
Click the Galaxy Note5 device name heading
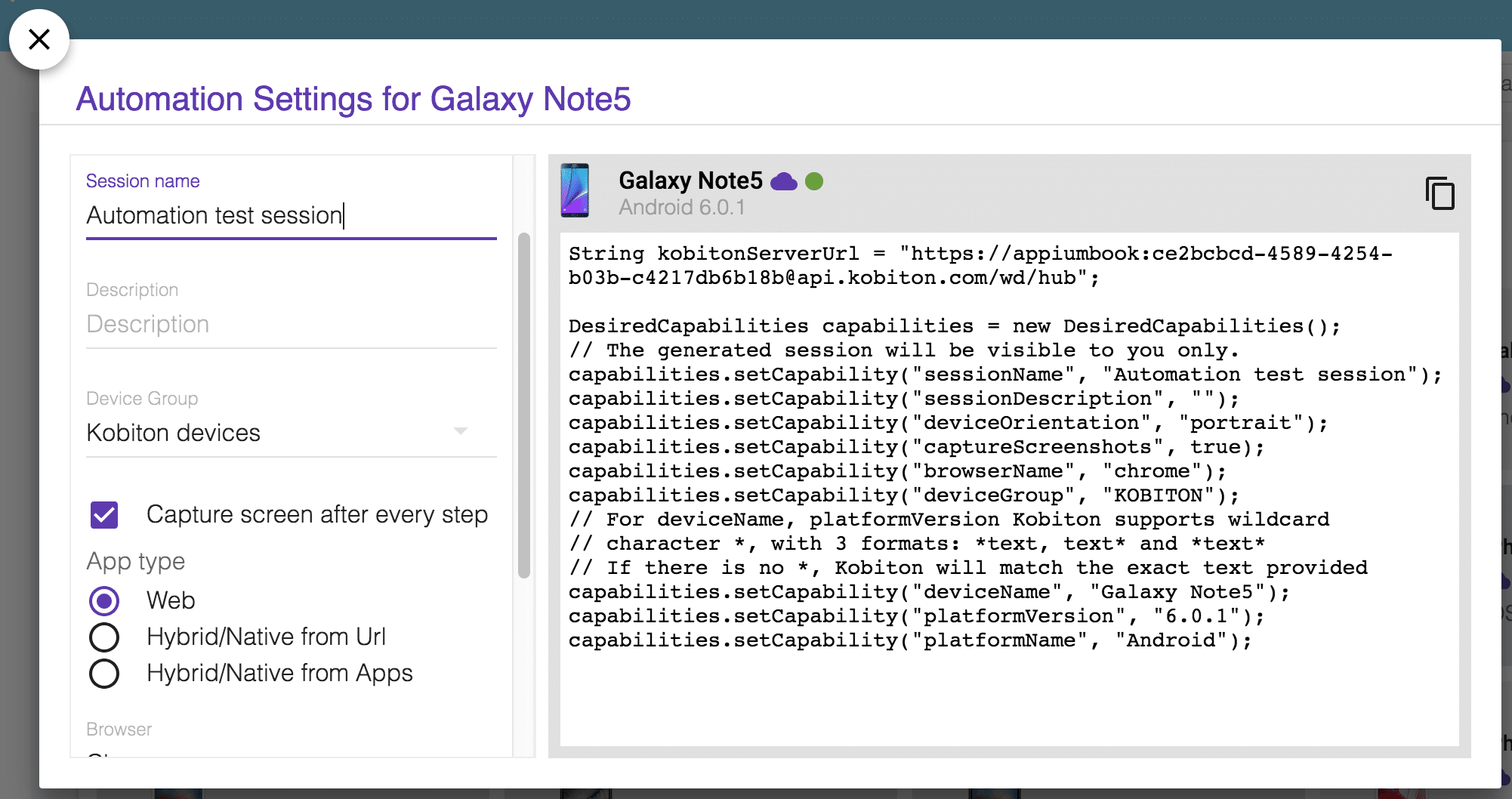point(690,180)
